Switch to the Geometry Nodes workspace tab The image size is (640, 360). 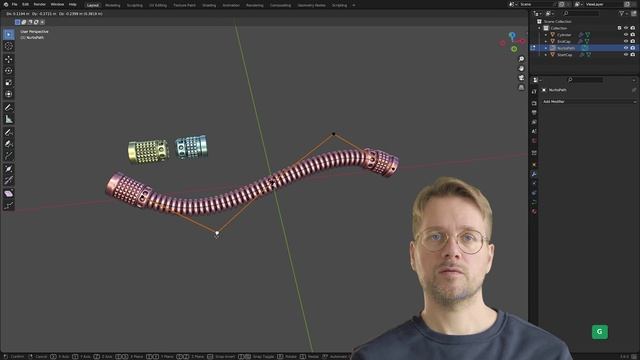point(311,5)
